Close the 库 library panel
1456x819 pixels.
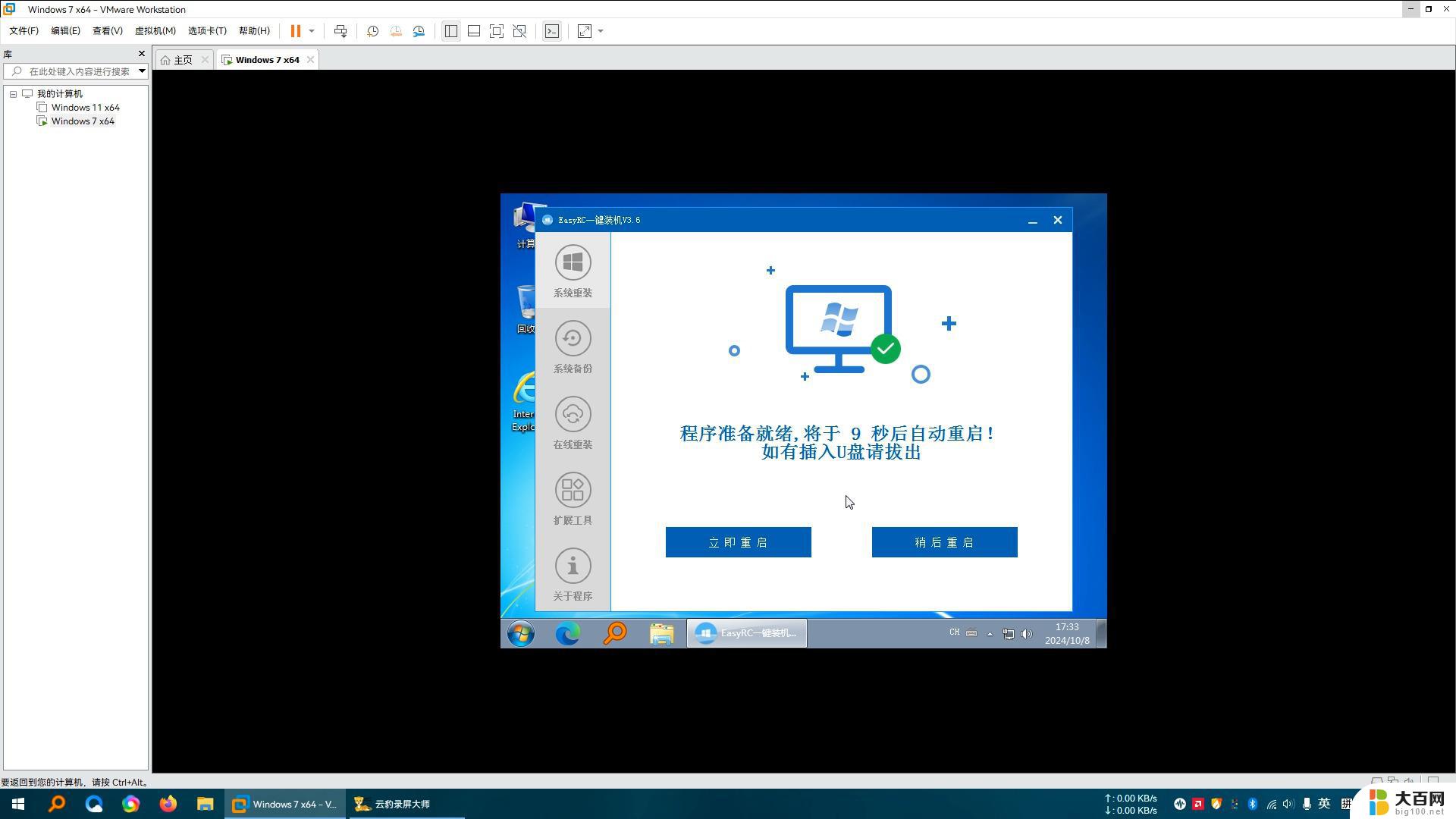click(x=141, y=54)
